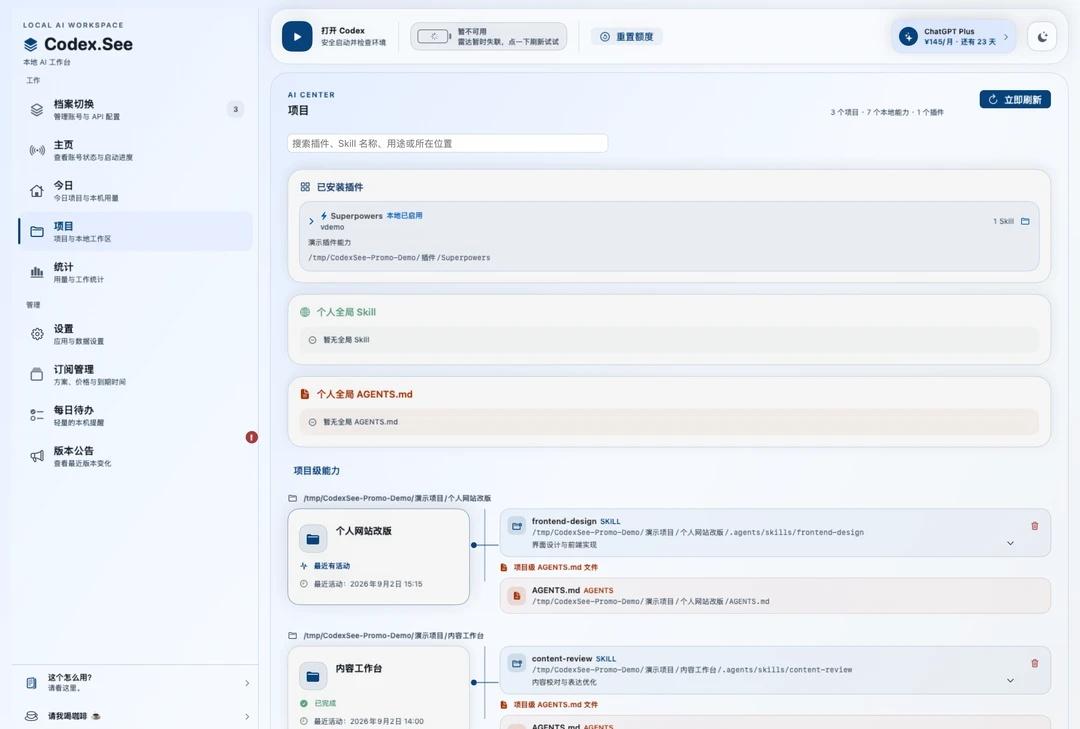Delete the content-review skill via trash icon

pyautogui.click(x=1035, y=663)
